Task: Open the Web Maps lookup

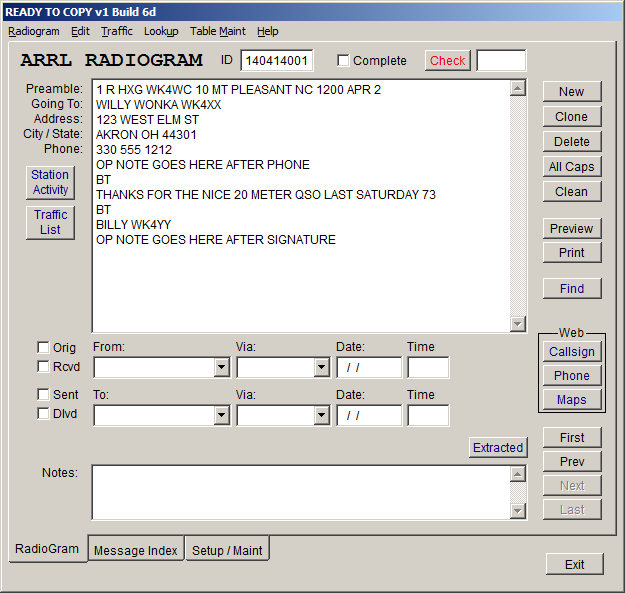Action: [572, 399]
